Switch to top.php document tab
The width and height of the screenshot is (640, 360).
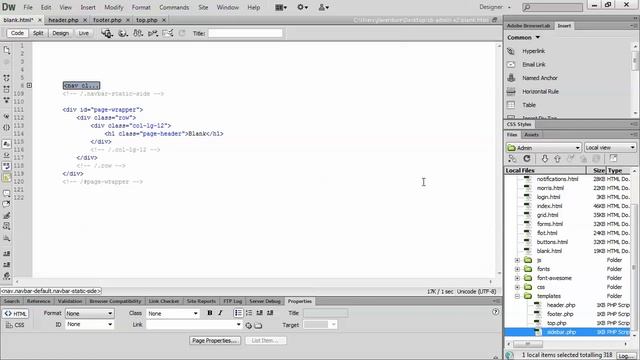(147, 20)
